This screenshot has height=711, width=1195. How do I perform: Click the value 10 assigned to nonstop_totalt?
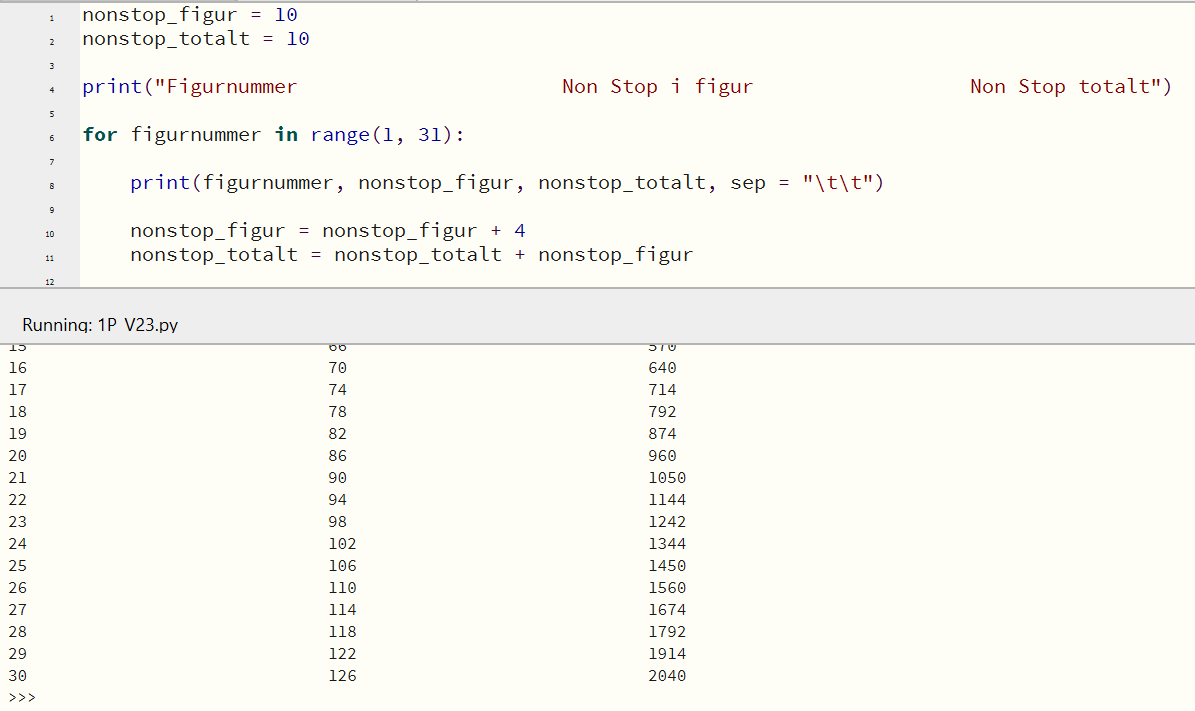click(298, 39)
